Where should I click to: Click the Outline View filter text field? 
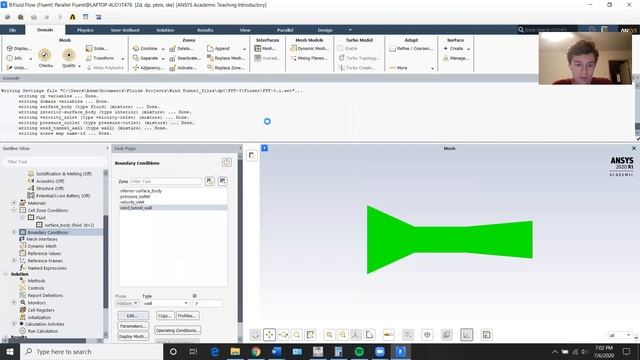(x=55, y=162)
